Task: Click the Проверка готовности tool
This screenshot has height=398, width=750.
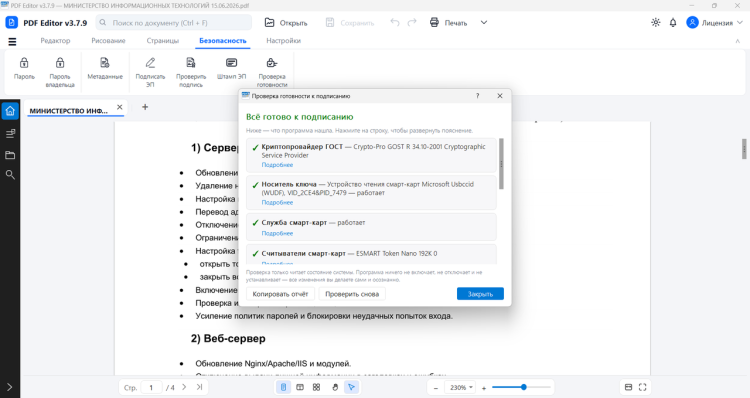Action: (272, 72)
